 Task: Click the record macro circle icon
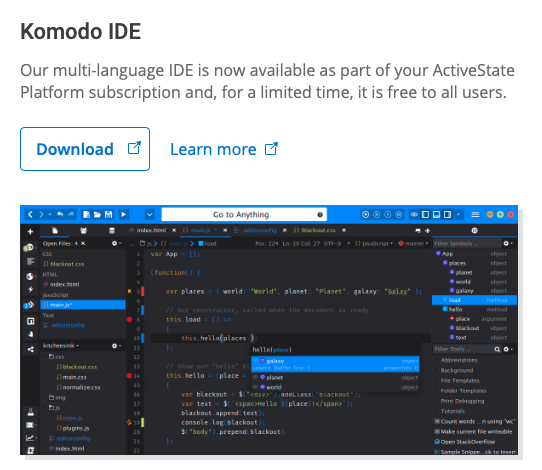click(365, 215)
